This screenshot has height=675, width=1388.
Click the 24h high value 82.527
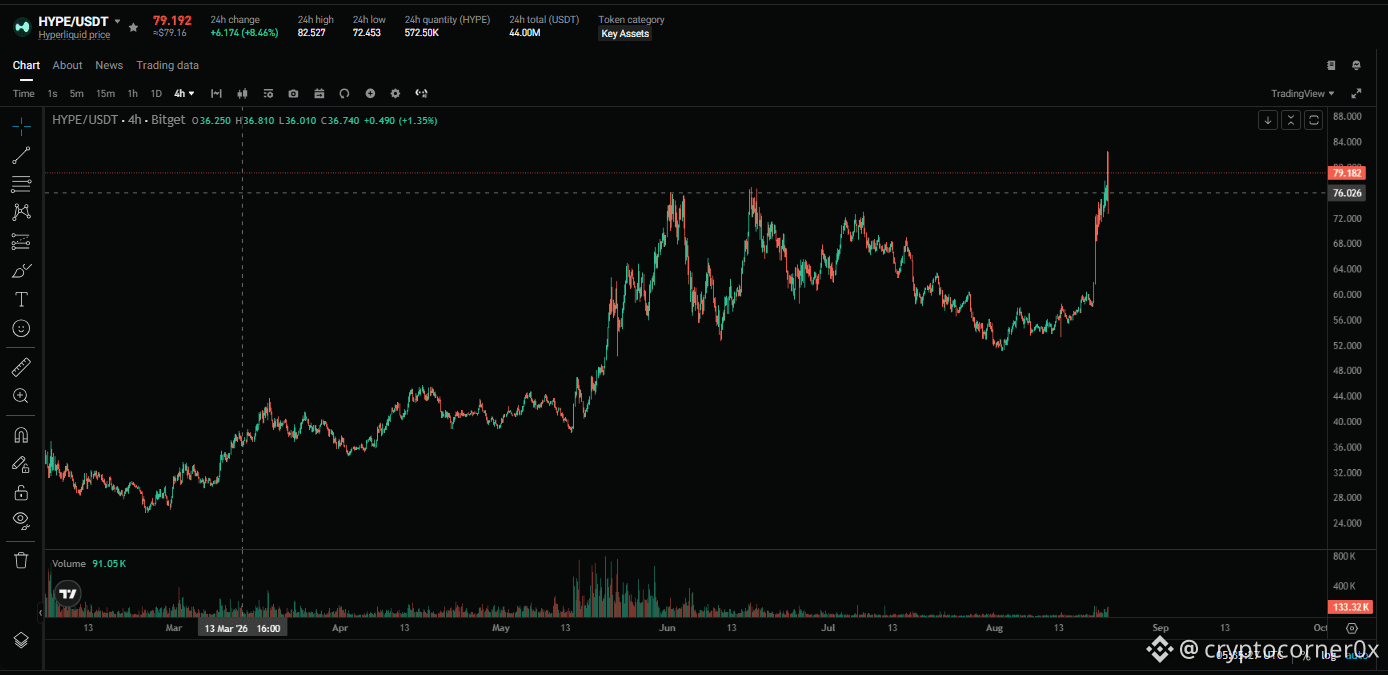coord(311,33)
